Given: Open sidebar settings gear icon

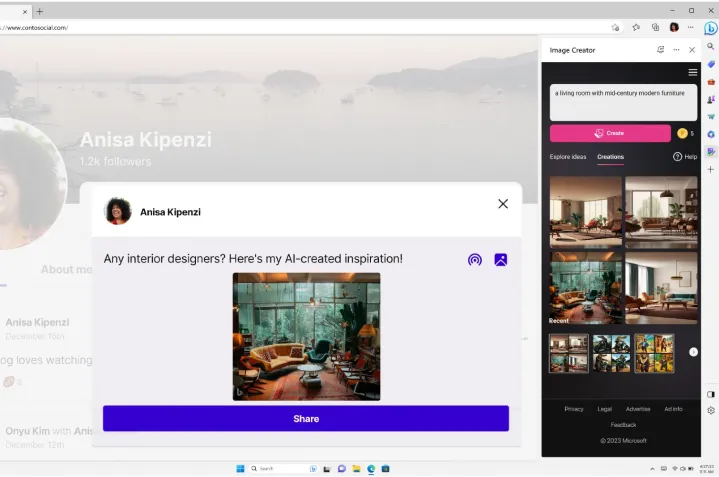Looking at the screenshot, I should [x=711, y=410].
